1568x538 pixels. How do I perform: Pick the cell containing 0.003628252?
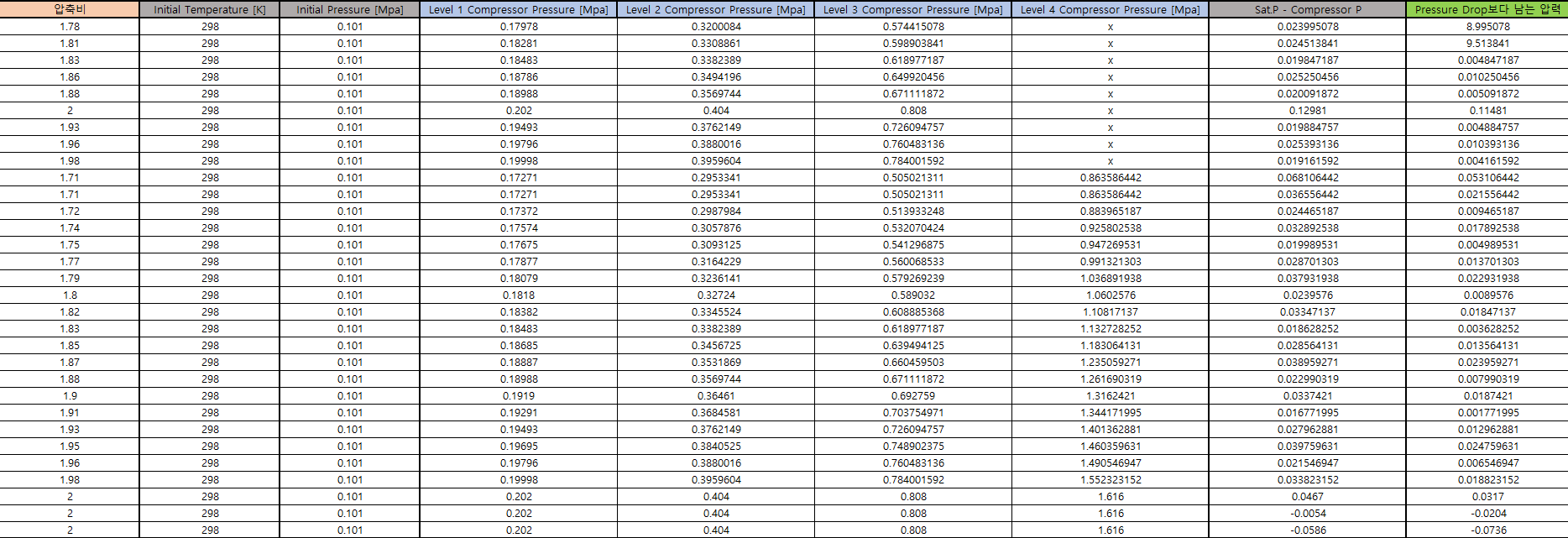(x=1488, y=328)
